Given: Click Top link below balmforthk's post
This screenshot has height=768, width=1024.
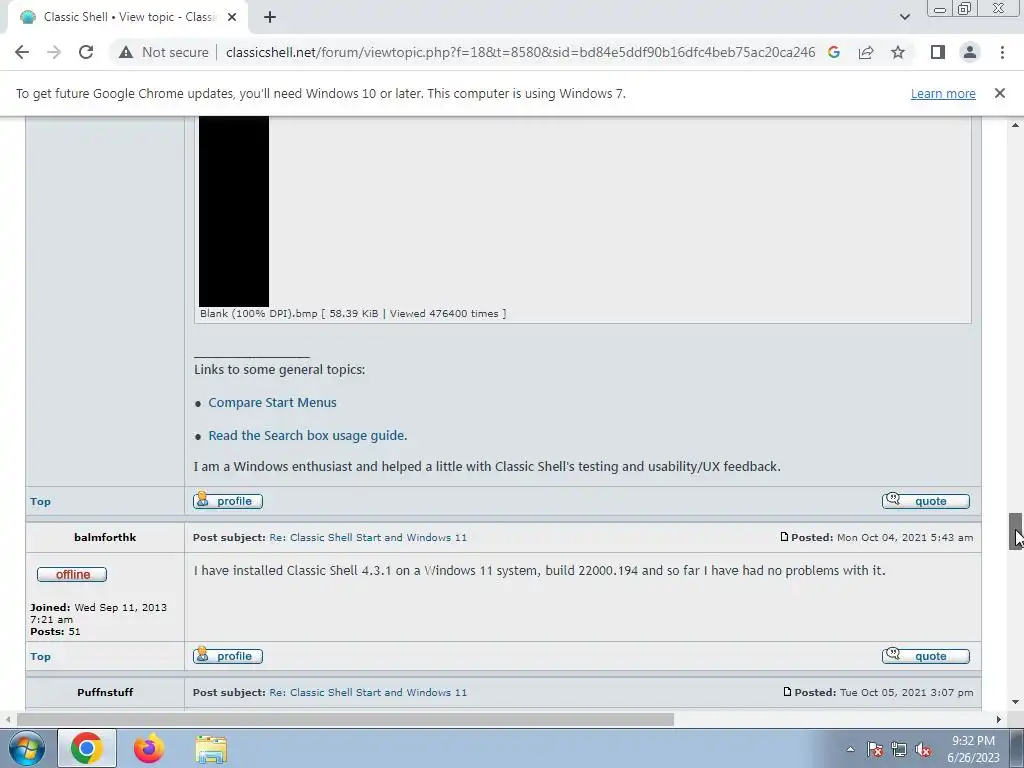Looking at the screenshot, I should (x=40, y=656).
